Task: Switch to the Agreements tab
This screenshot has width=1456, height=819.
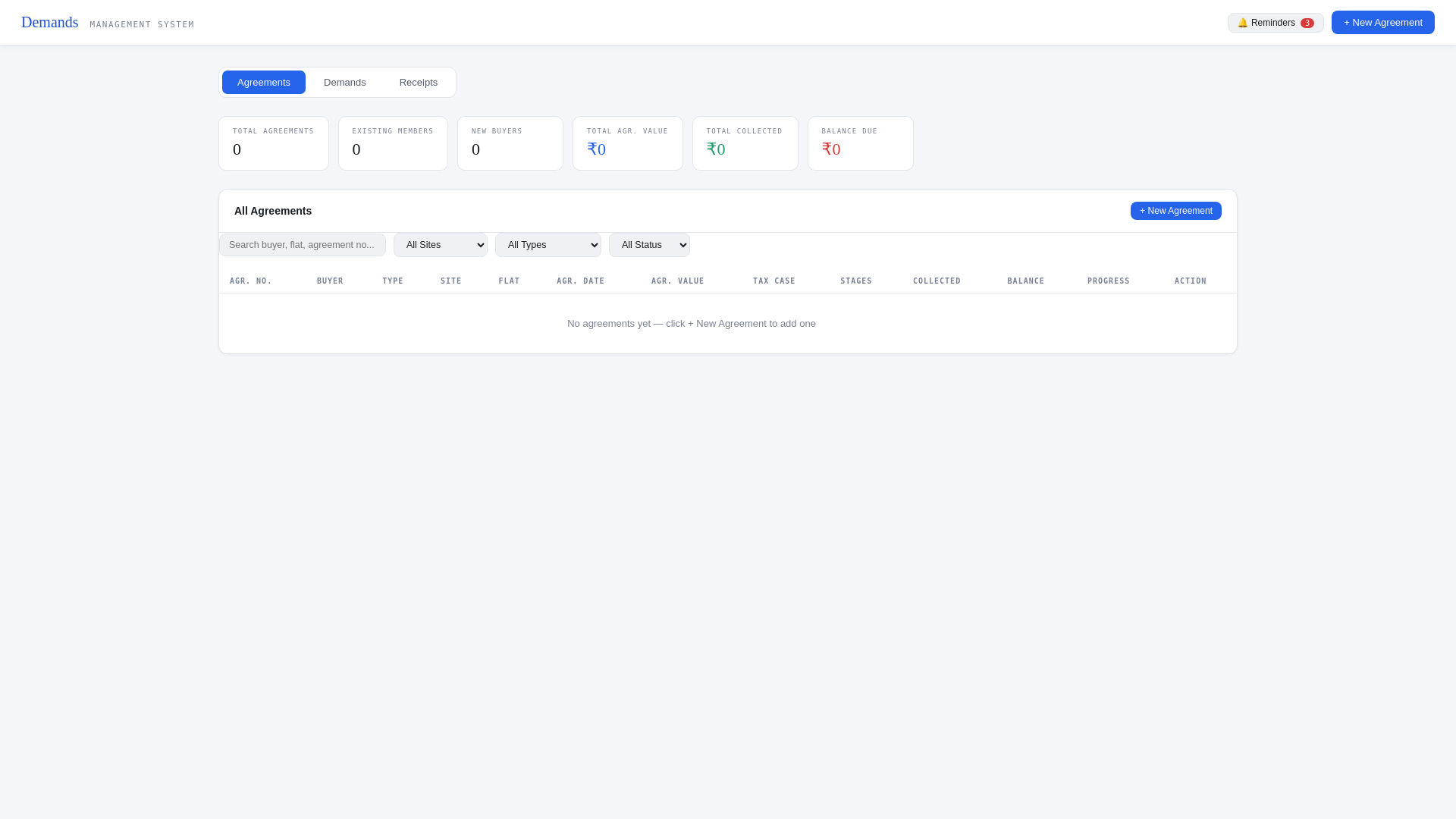Action: tap(264, 82)
